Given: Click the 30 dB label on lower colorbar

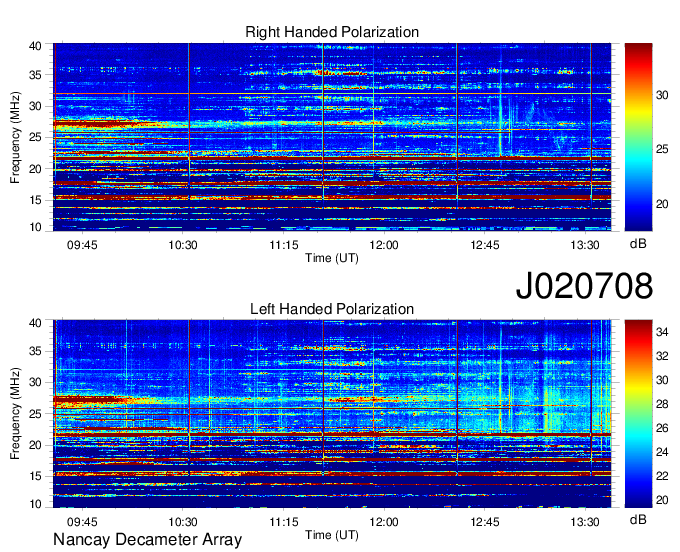Looking at the screenshot, I should click(662, 380).
